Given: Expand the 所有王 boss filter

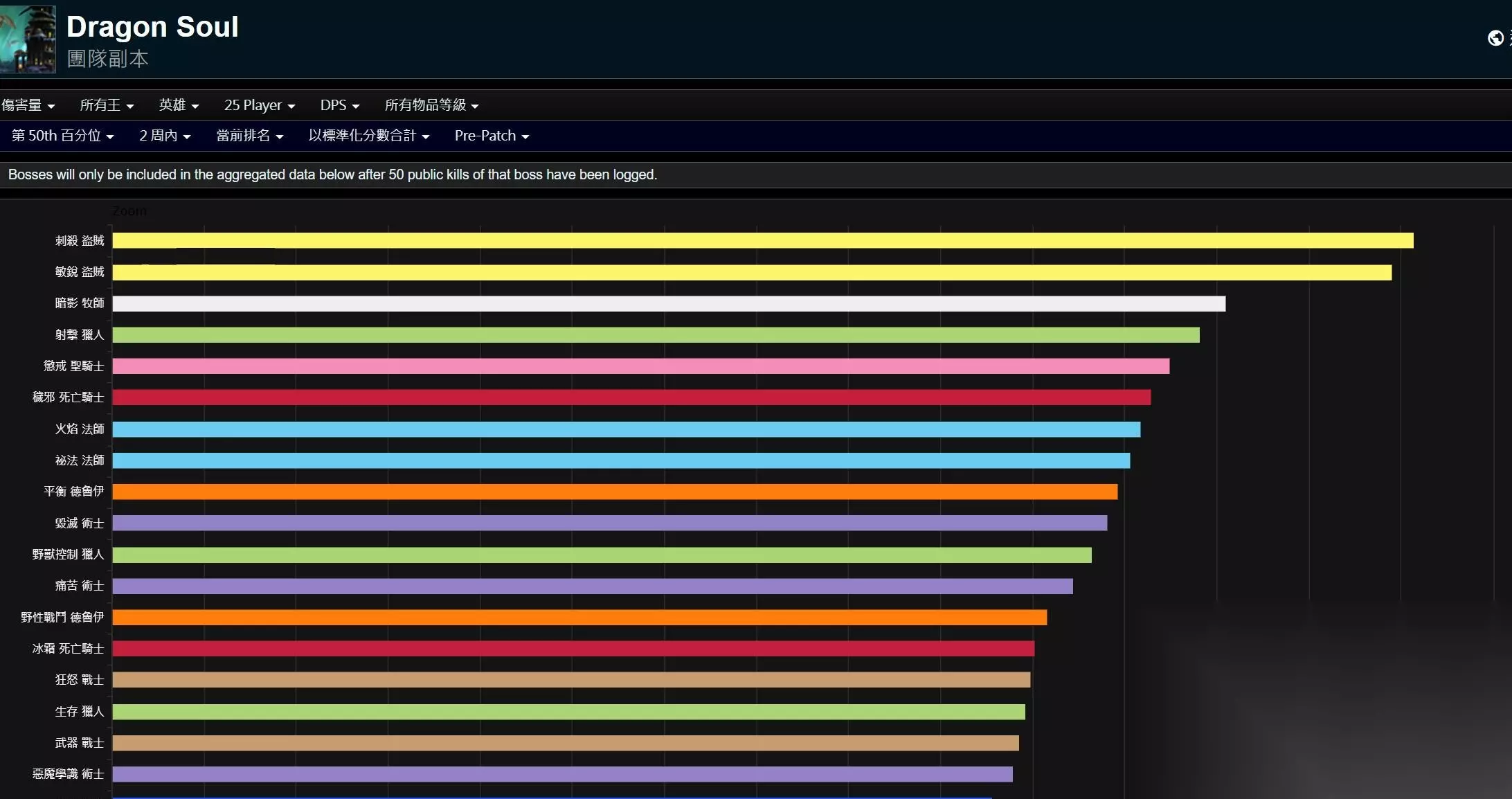Looking at the screenshot, I should (107, 105).
